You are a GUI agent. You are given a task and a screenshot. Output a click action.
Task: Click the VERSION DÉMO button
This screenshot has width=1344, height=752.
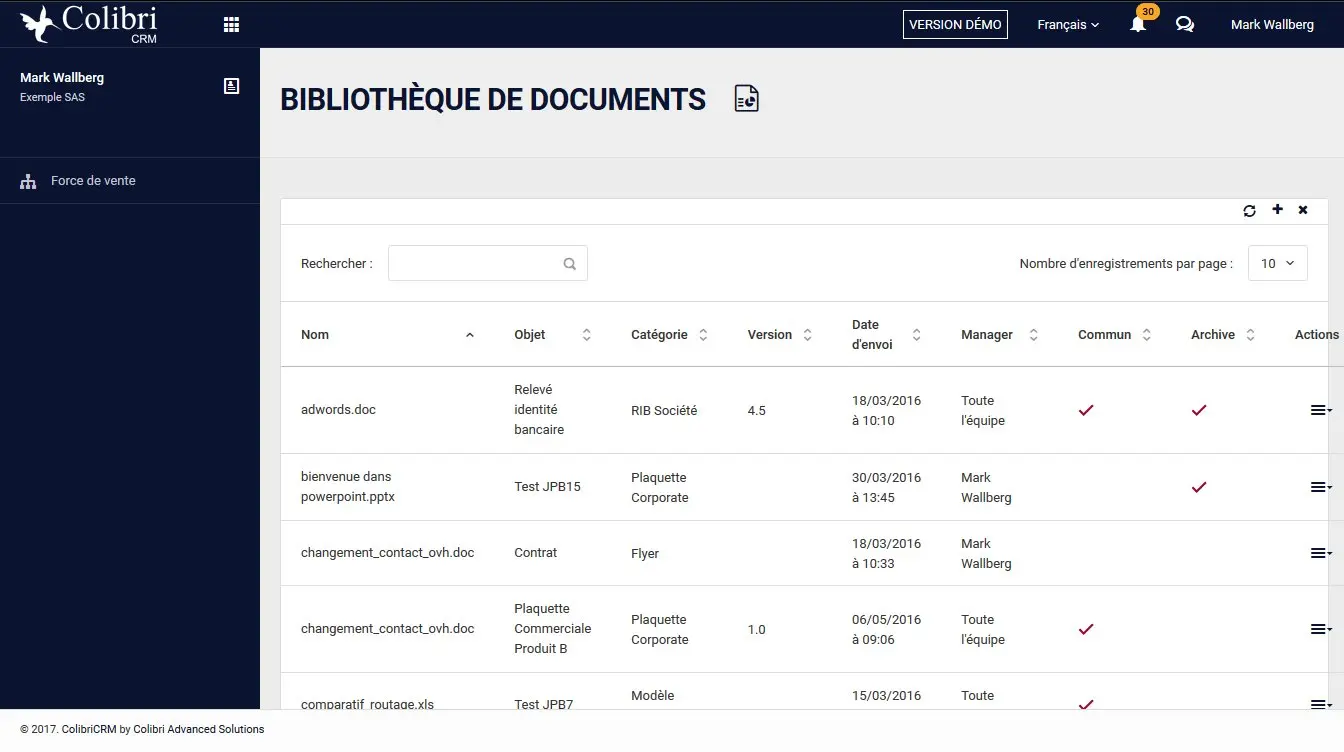click(955, 25)
